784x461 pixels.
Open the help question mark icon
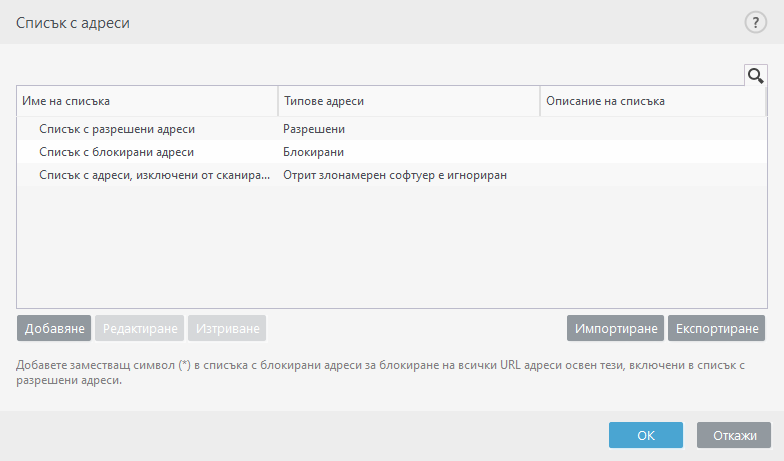[756, 22]
